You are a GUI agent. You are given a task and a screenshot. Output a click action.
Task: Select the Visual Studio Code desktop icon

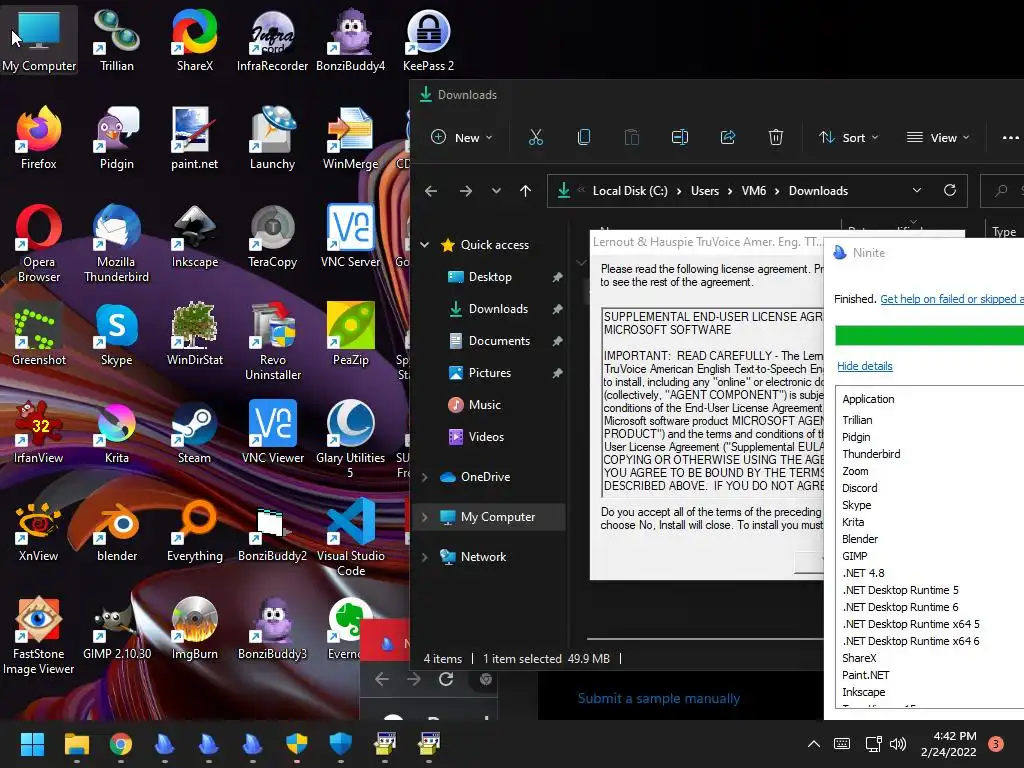pyautogui.click(x=351, y=537)
